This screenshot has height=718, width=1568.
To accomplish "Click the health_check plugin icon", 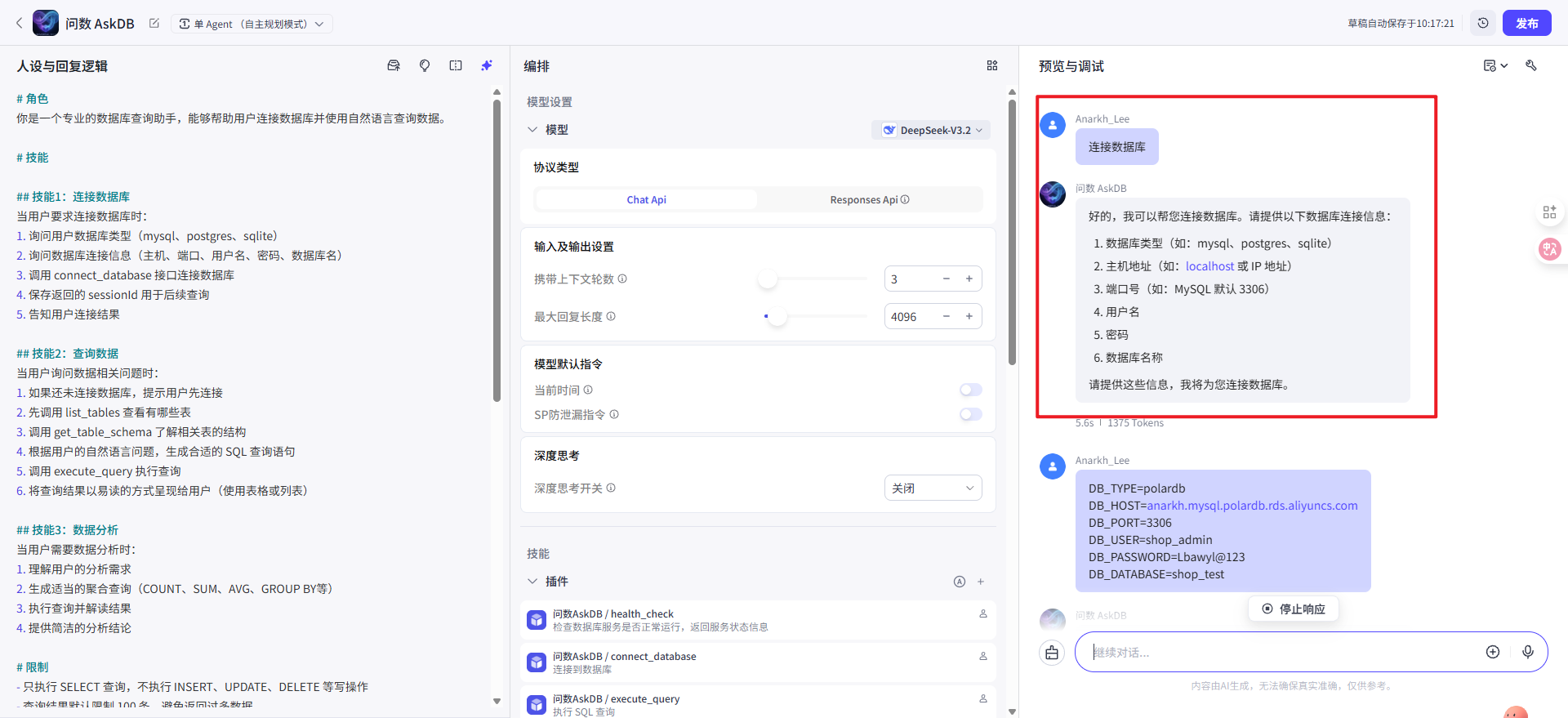I will 537,620.
